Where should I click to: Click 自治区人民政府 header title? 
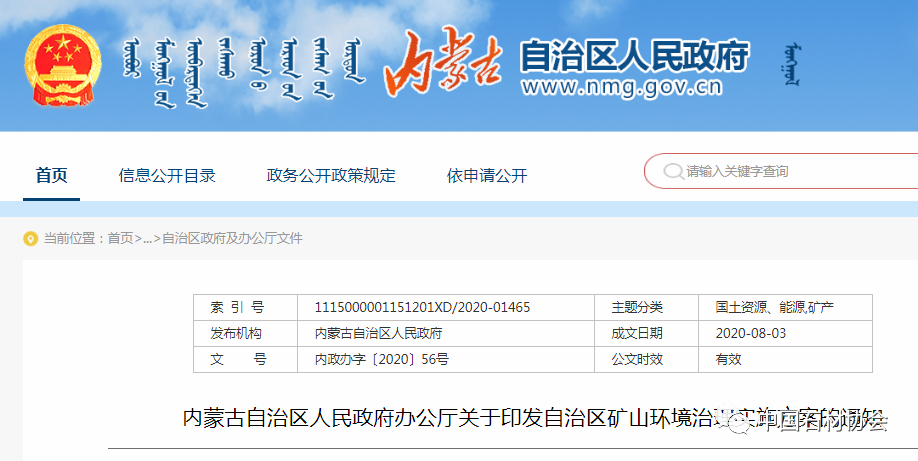coord(635,56)
